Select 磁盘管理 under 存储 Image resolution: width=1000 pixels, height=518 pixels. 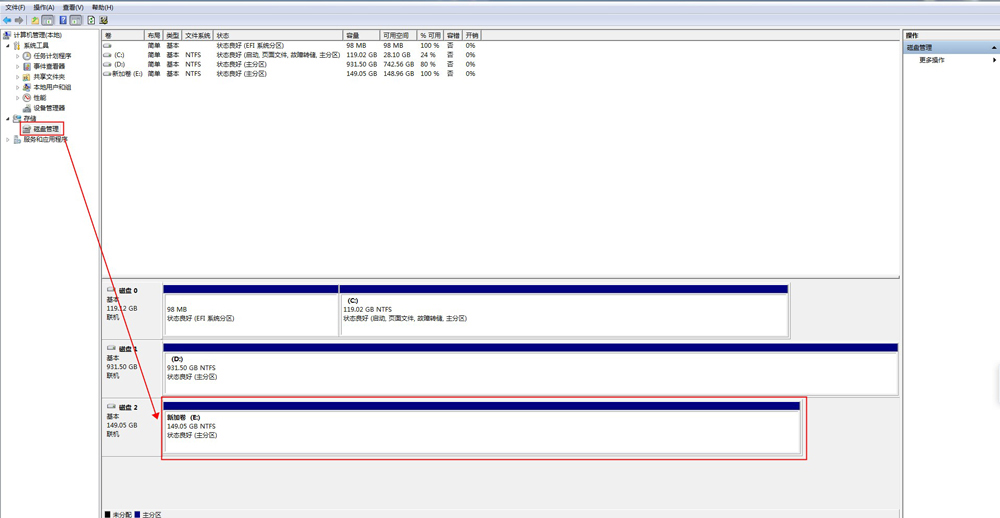pyautogui.click(x=46, y=129)
